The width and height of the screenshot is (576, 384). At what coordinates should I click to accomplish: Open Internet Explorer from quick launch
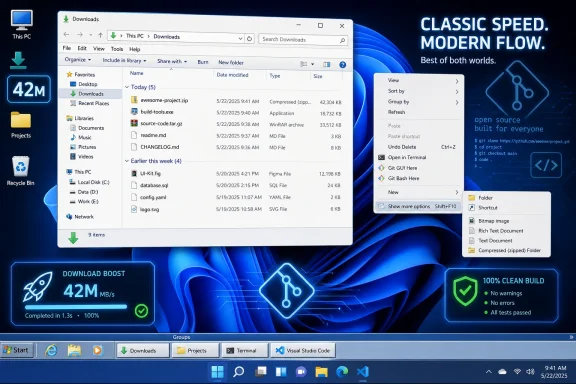click(51, 350)
